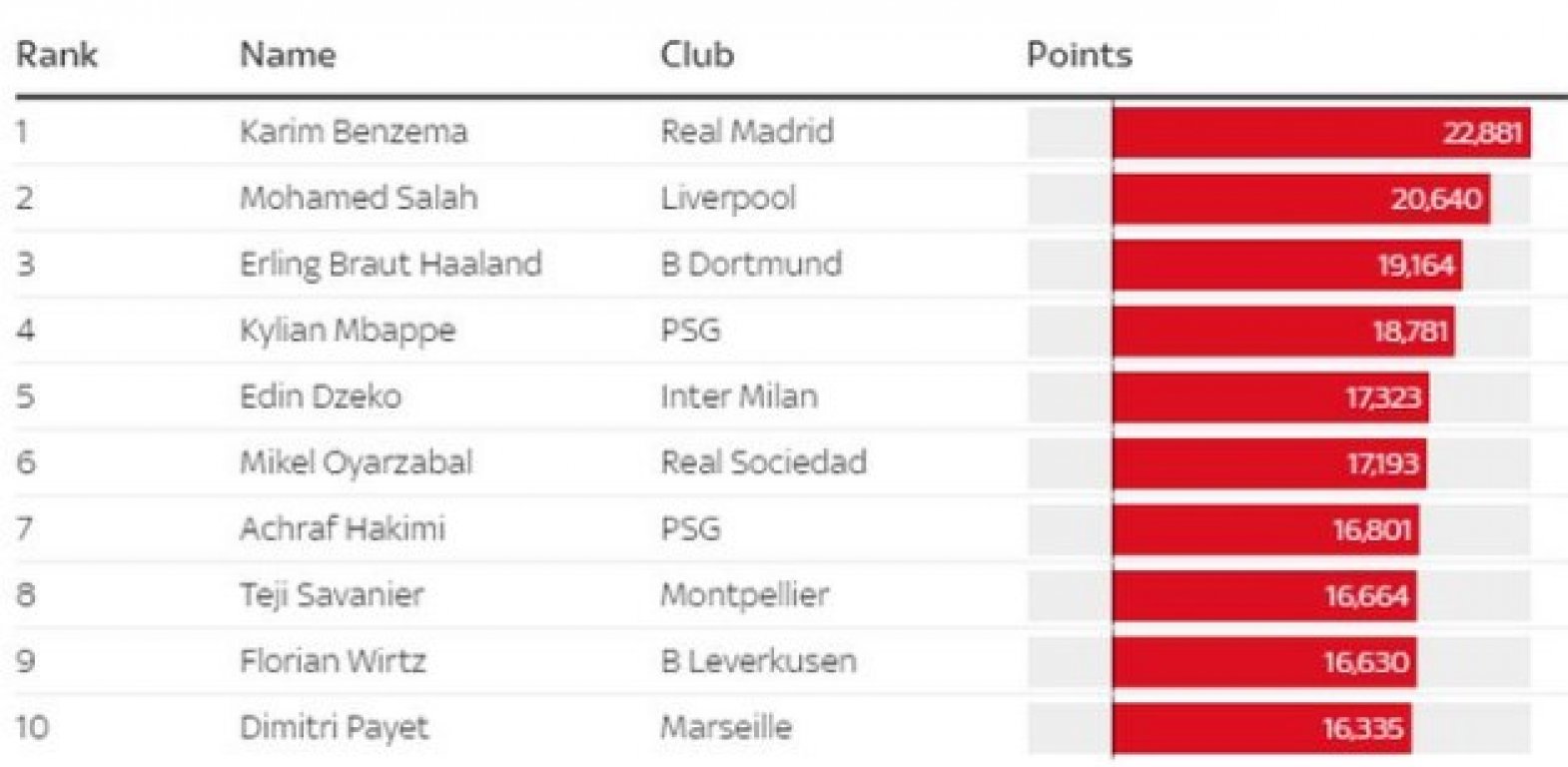Click the Real Sociedad club cell
The image size is (1568, 767).
pos(764,461)
